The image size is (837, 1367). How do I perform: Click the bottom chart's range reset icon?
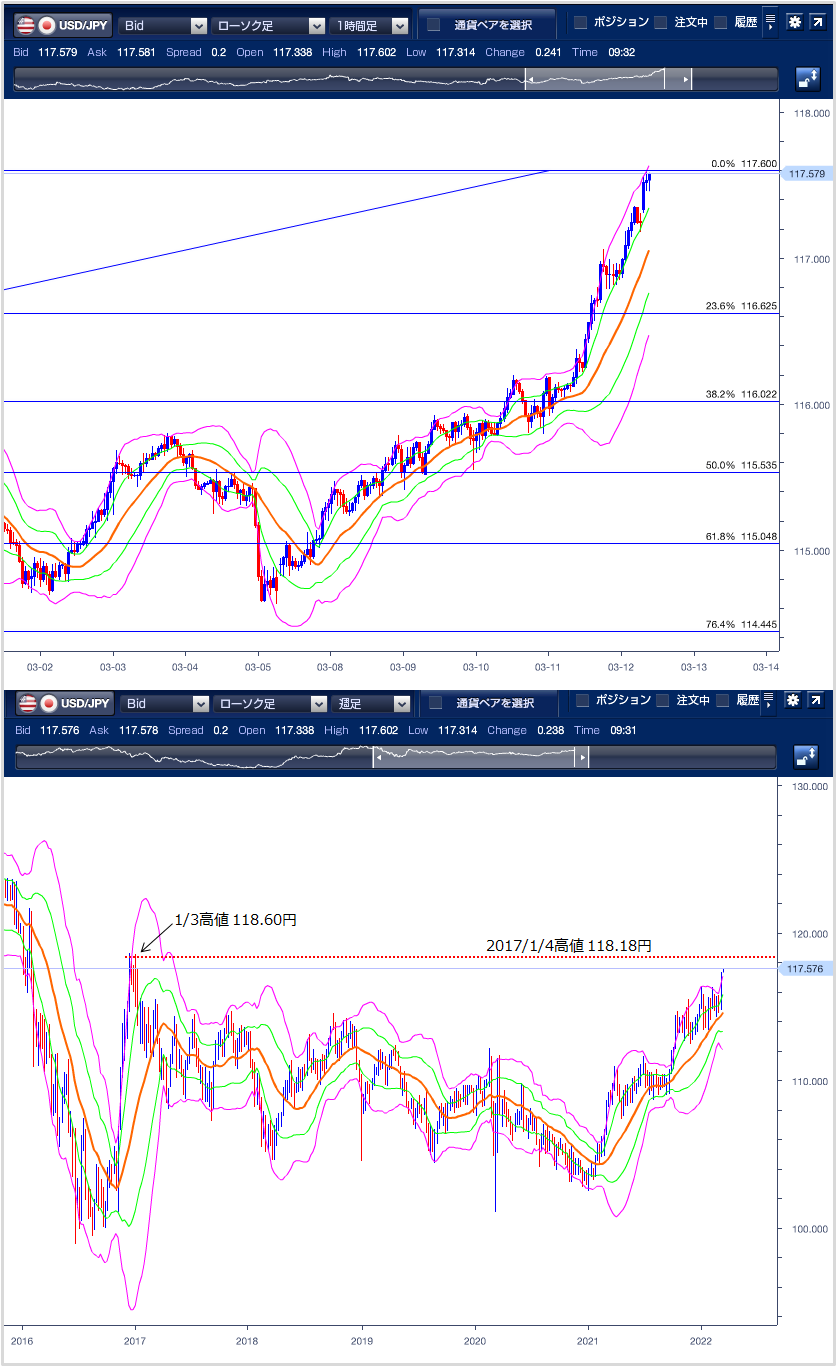(807, 758)
